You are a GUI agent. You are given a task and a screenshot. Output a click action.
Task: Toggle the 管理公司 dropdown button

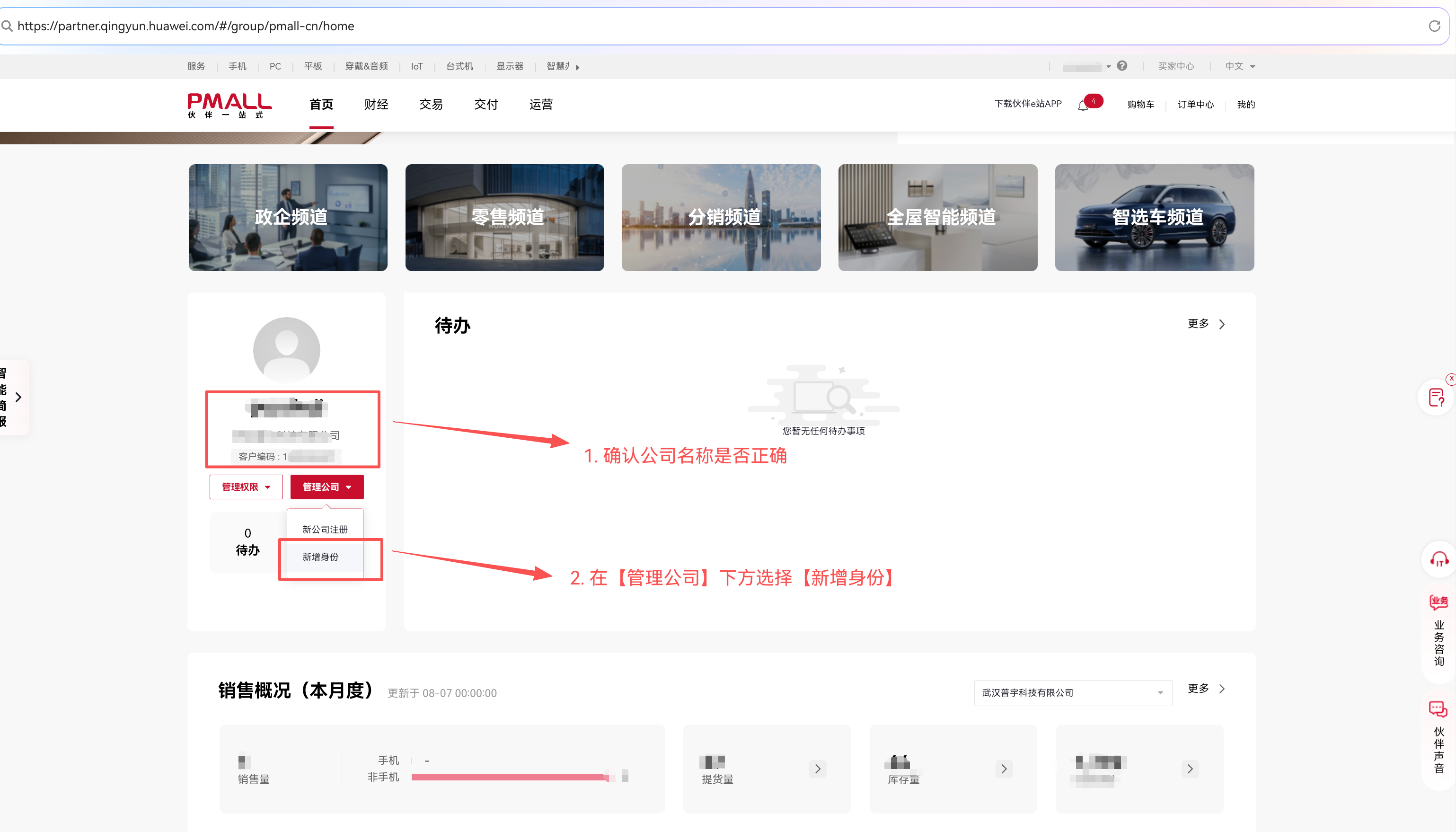[326, 487]
